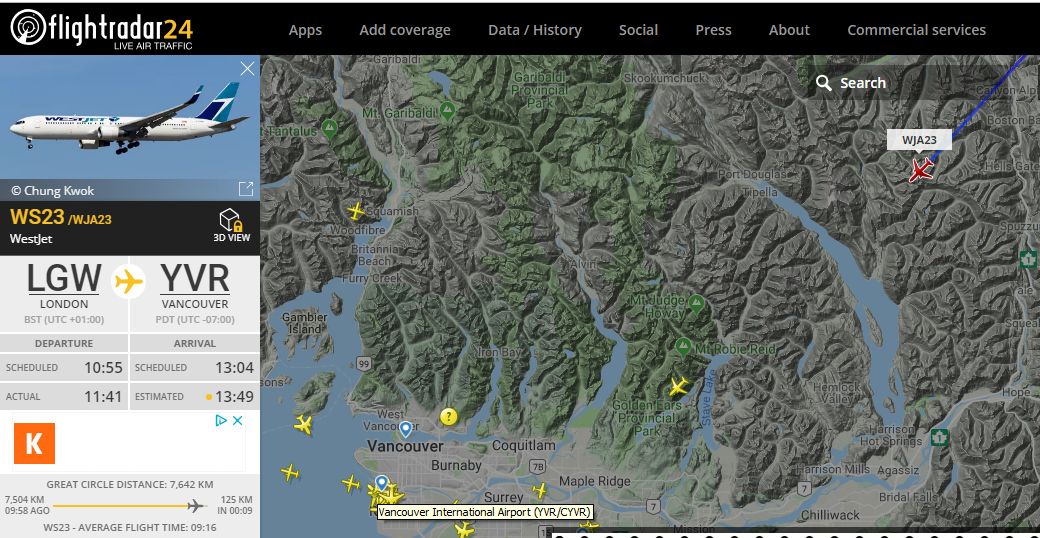Click the Vancouver International Airport blue pin

(381, 483)
